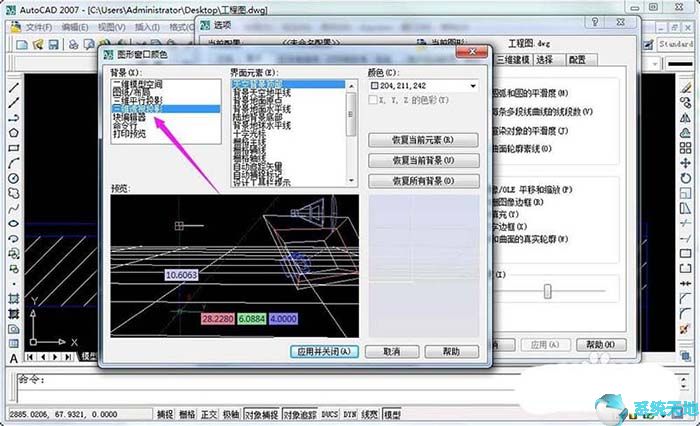The width and height of the screenshot is (700, 426).
Task: Select the Rectangle draw tool
Action: [x=14, y=148]
